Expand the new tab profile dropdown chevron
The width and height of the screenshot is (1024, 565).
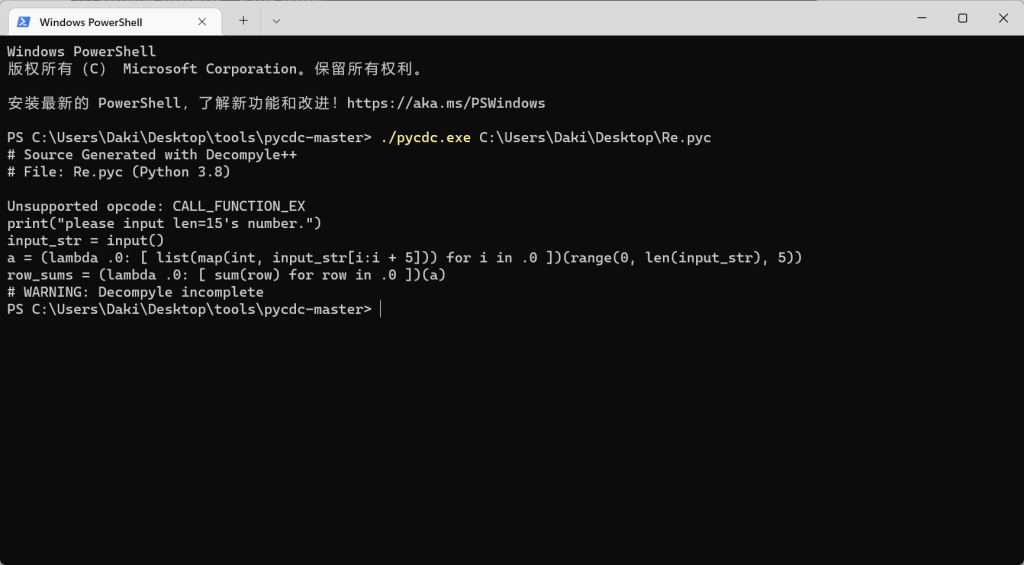[276, 20]
